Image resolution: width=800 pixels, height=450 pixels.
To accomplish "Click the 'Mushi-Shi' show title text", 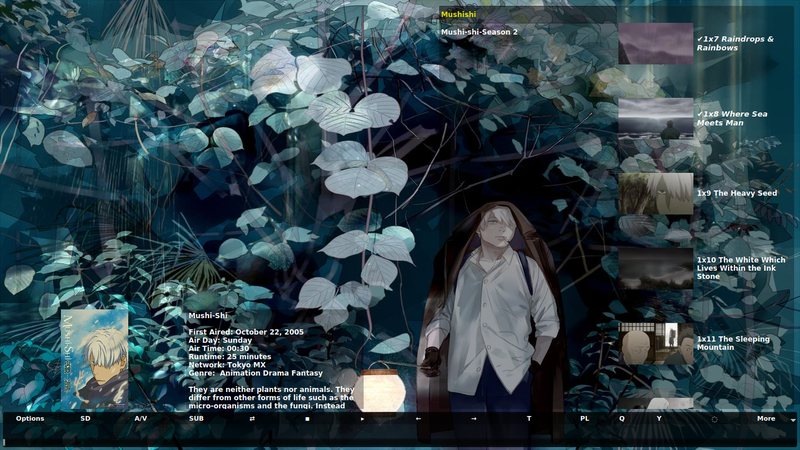I will click(208, 316).
